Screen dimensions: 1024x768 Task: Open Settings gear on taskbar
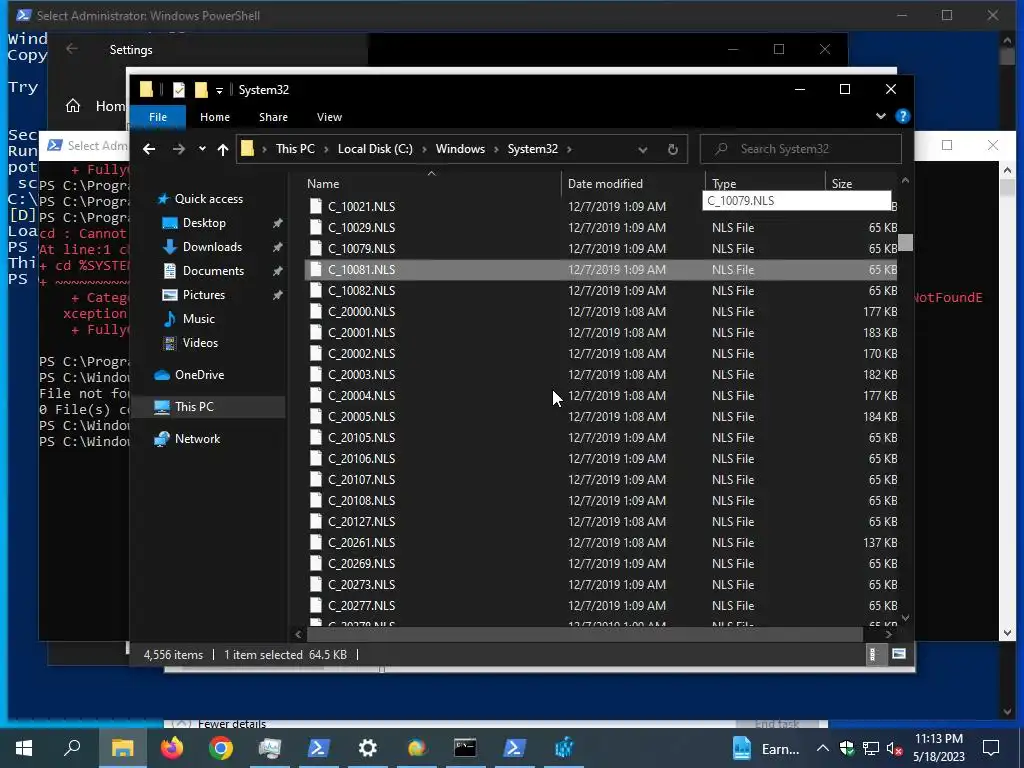368,748
